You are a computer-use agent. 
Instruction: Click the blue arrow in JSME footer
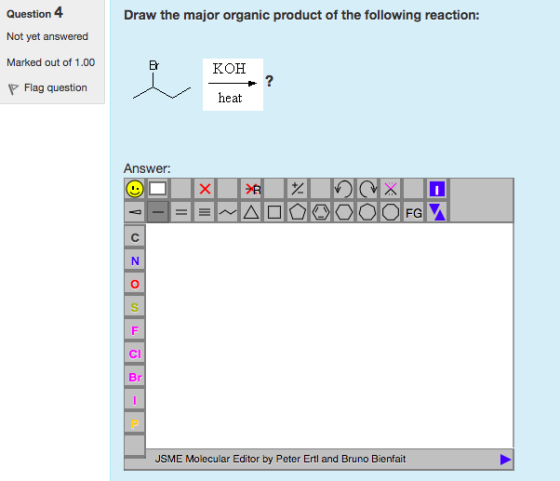pyautogui.click(x=505, y=459)
